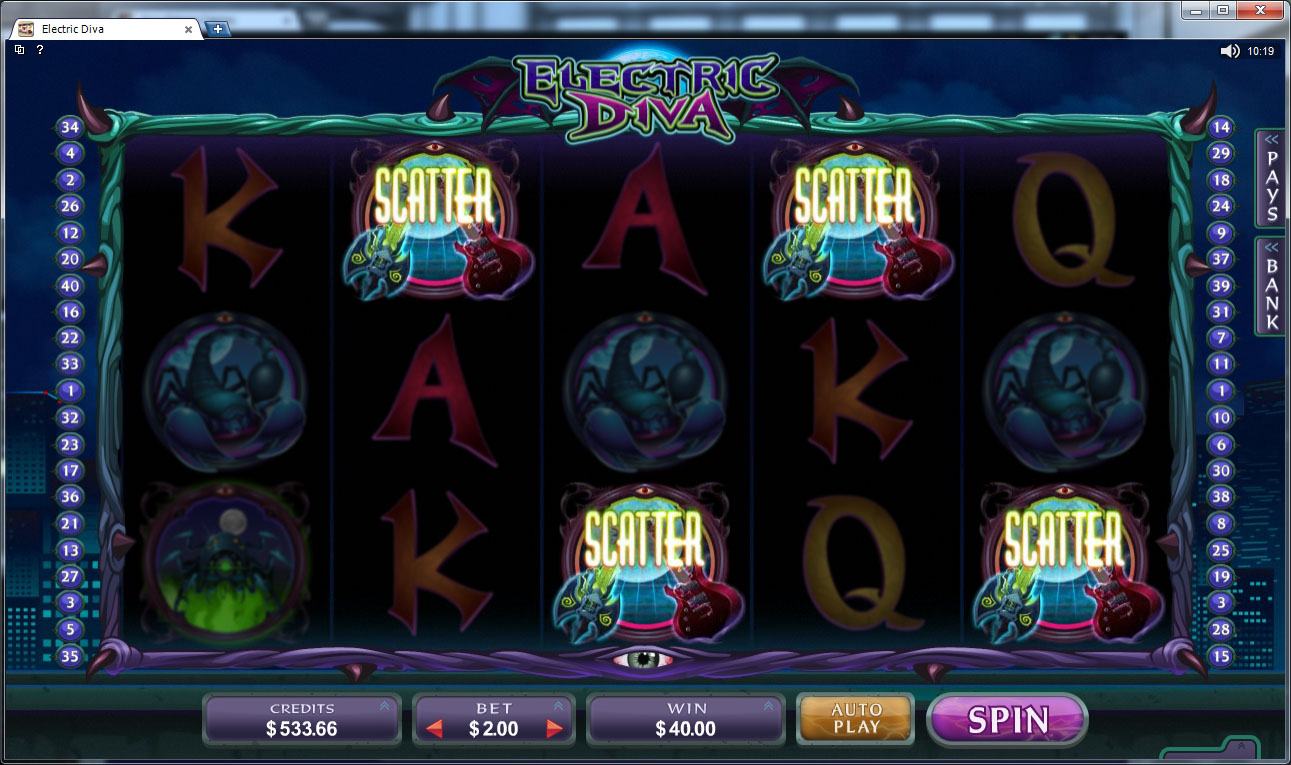Click the window restore icon beside help

(20, 49)
